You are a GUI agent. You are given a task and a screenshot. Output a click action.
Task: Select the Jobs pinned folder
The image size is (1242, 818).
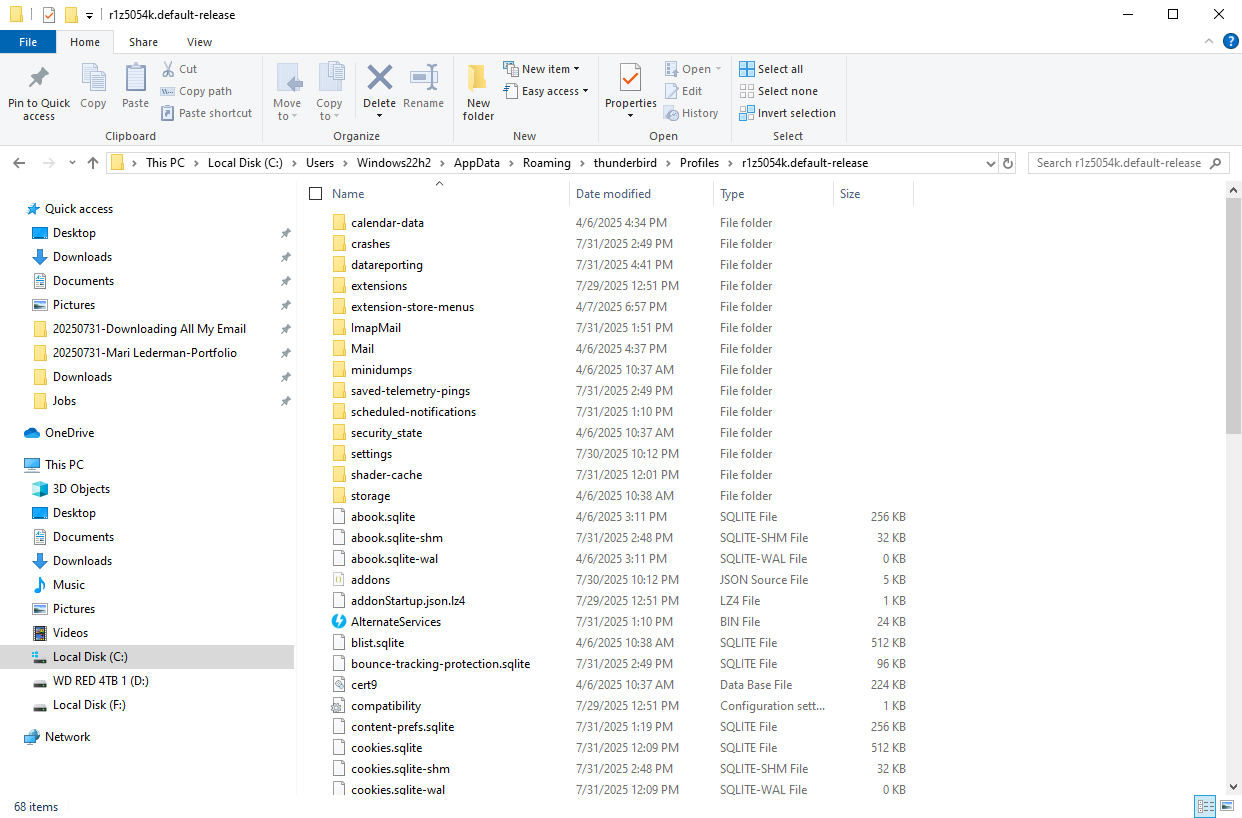pos(64,401)
